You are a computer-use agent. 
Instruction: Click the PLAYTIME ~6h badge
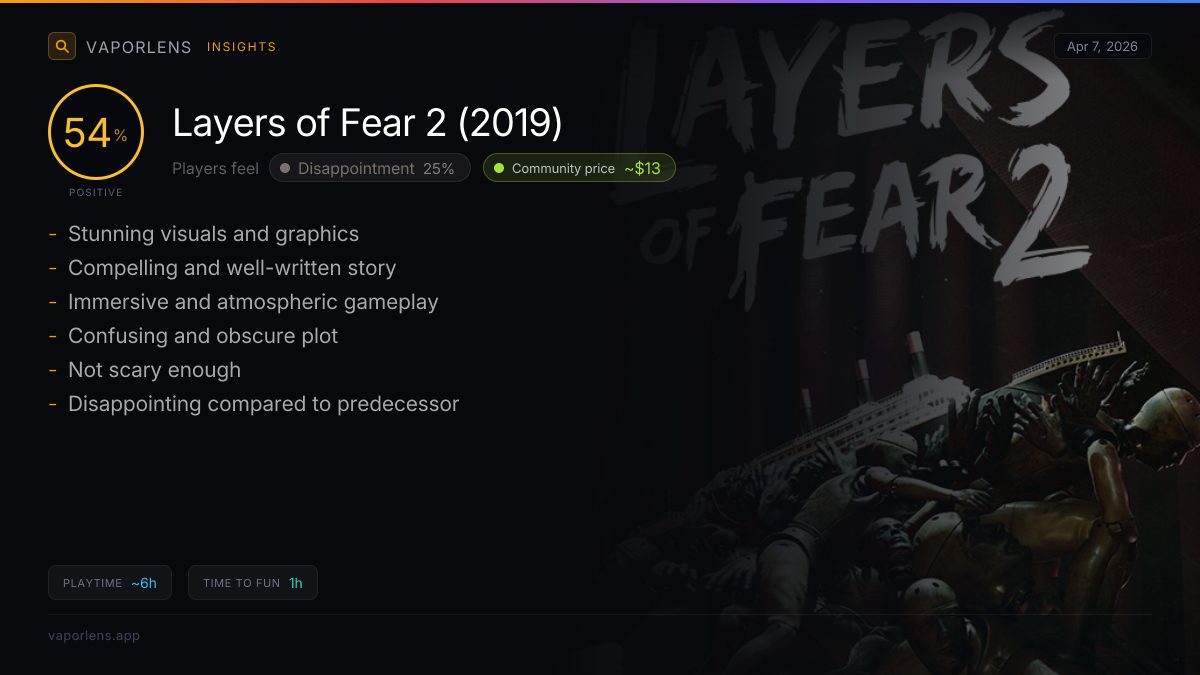(x=110, y=583)
